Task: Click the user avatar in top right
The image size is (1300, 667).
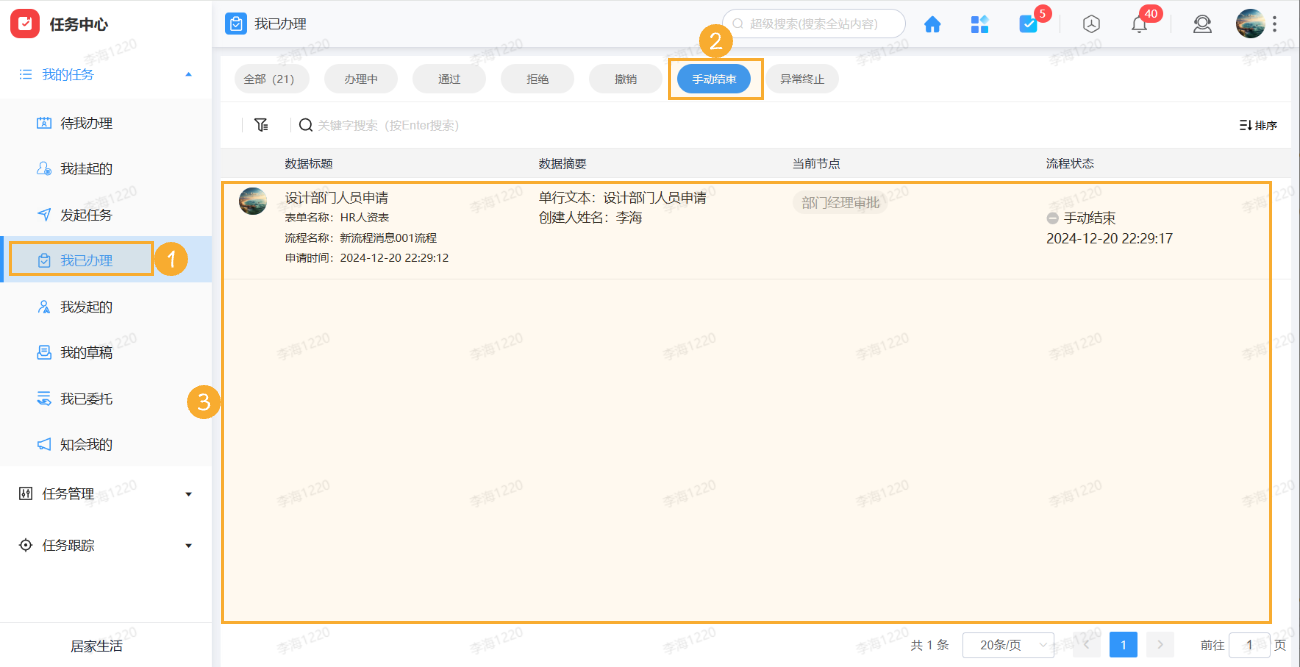Action: (x=1250, y=23)
